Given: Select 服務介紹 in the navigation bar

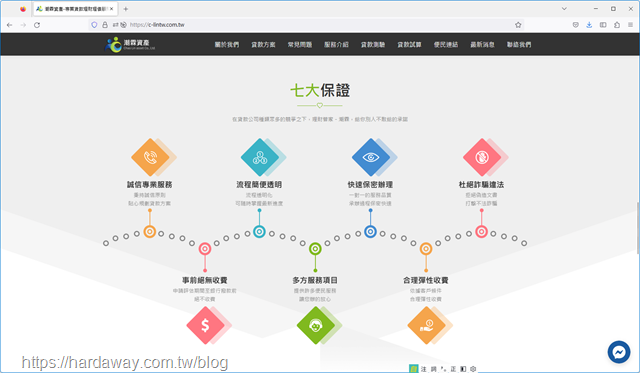Looking at the screenshot, I should [336, 44].
